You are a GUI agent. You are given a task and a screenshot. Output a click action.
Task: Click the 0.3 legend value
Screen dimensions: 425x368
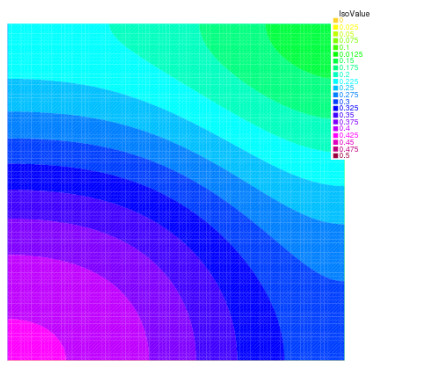tap(344, 102)
